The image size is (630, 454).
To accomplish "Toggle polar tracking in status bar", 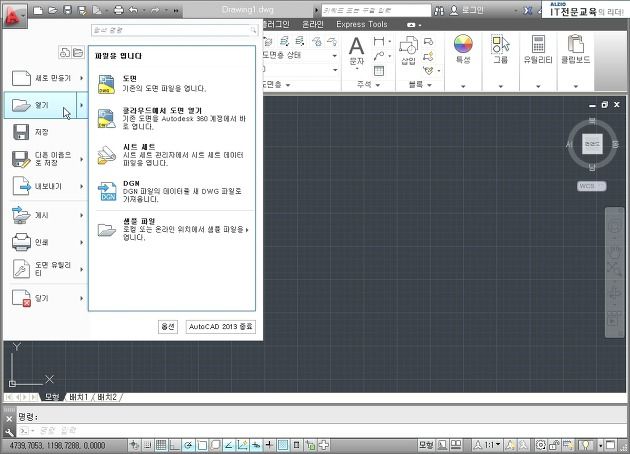I will (188, 445).
